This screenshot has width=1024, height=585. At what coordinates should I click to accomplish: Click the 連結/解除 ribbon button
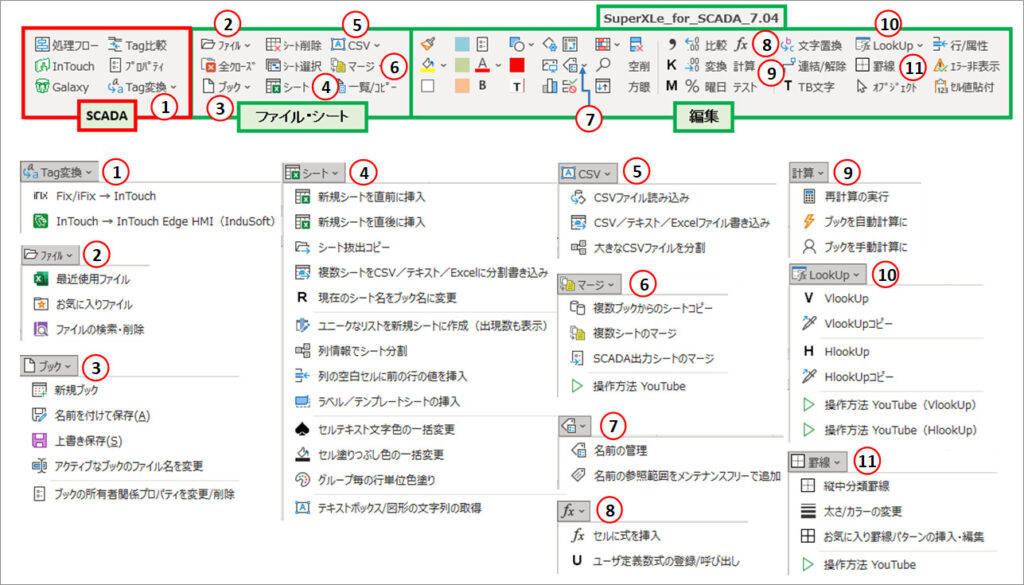point(814,66)
